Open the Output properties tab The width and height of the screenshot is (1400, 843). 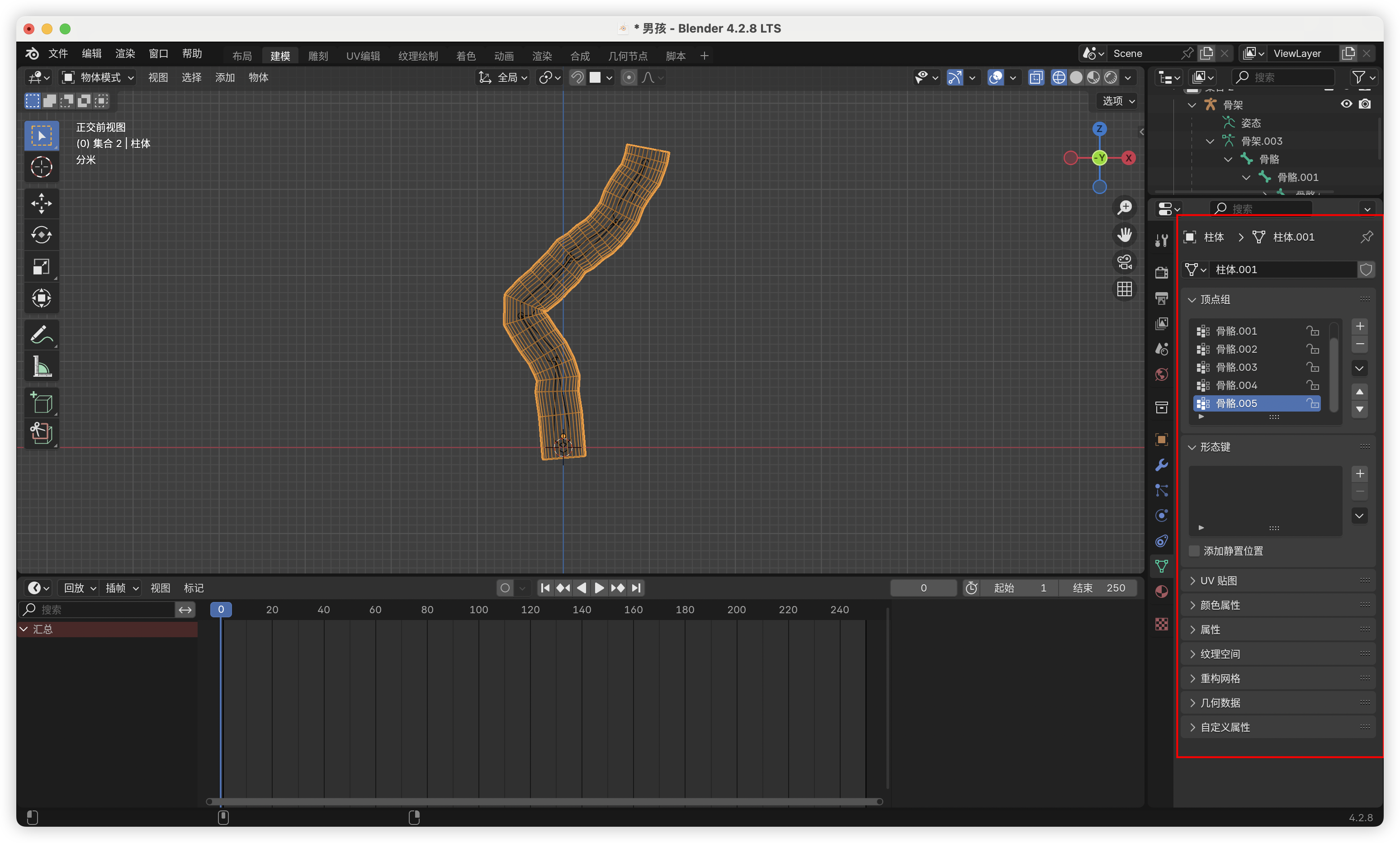tap(1161, 298)
